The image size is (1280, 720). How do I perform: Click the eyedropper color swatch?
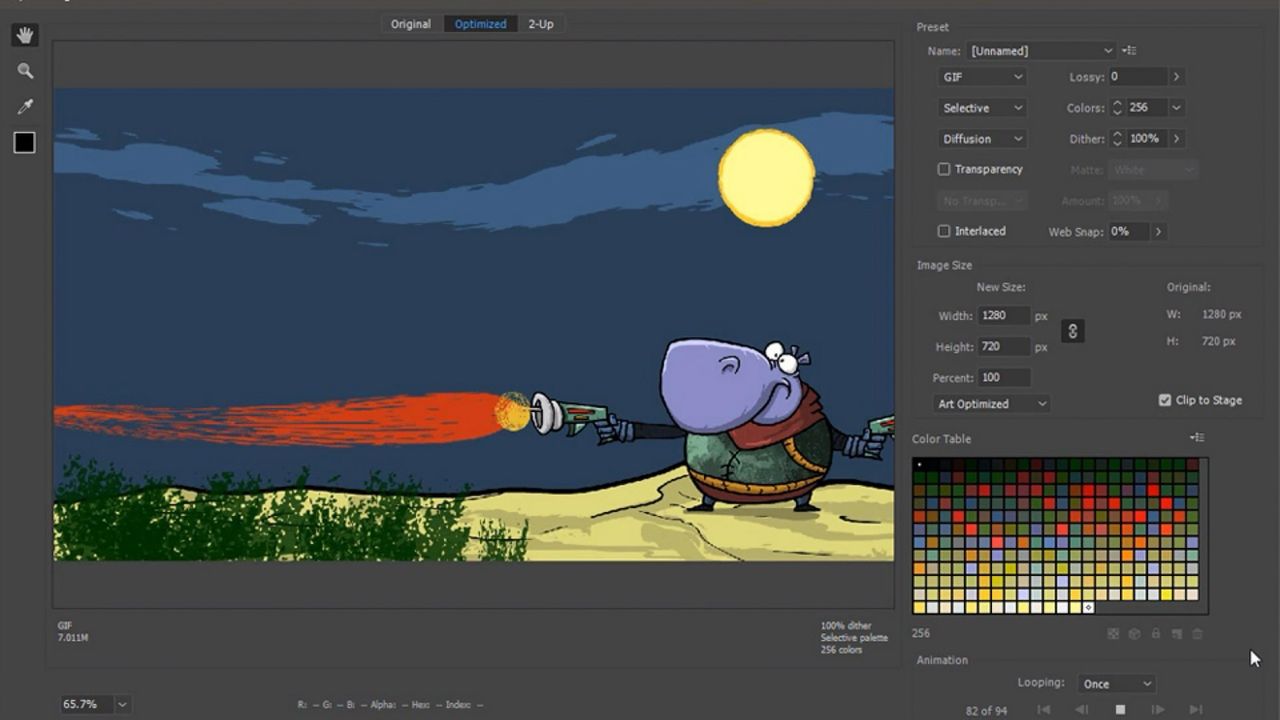tap(24, 142)
